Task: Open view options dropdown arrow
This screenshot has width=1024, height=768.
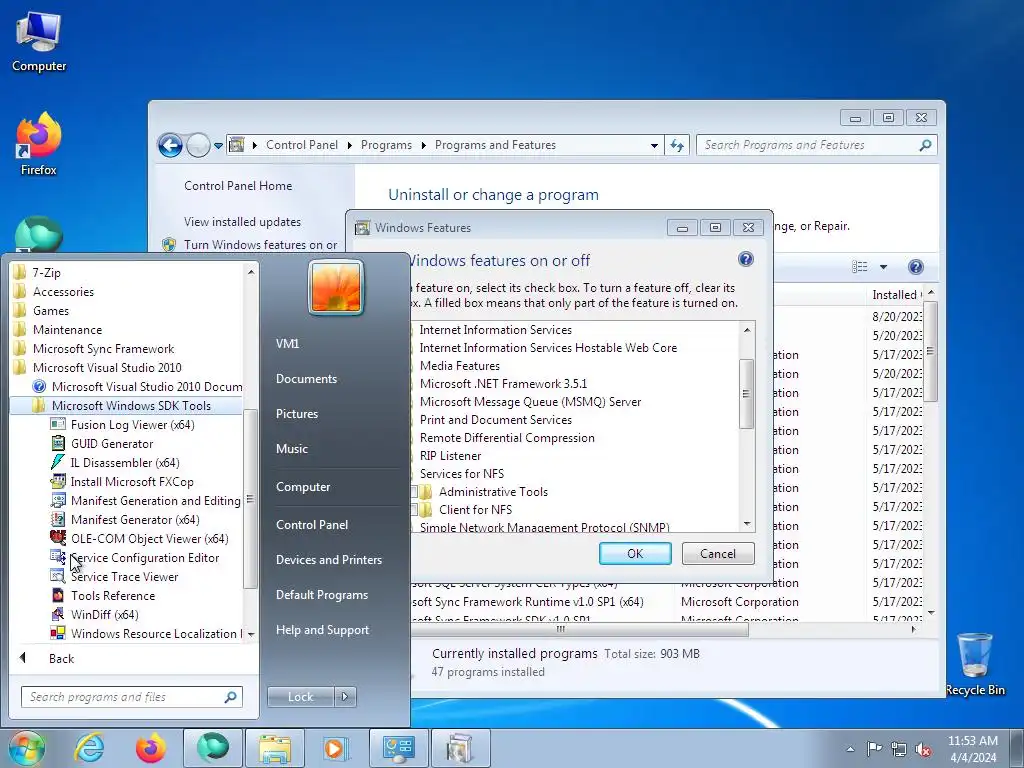Action: click(883, 266)
